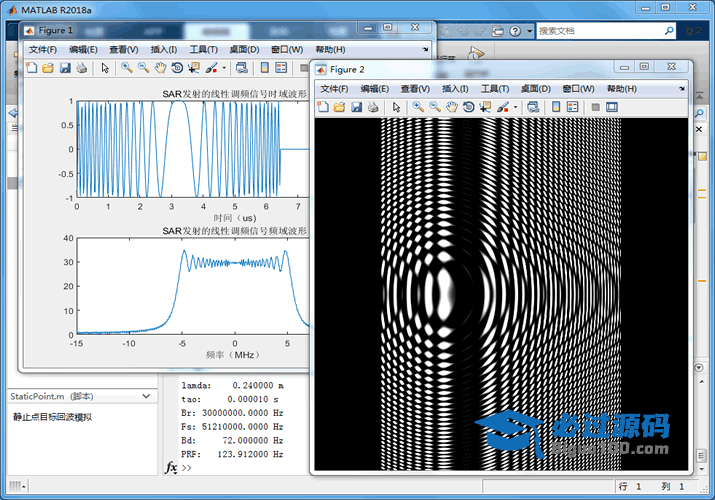
Task: Select Data Cursor tool in Figure 2
Action: coord(485,107)
